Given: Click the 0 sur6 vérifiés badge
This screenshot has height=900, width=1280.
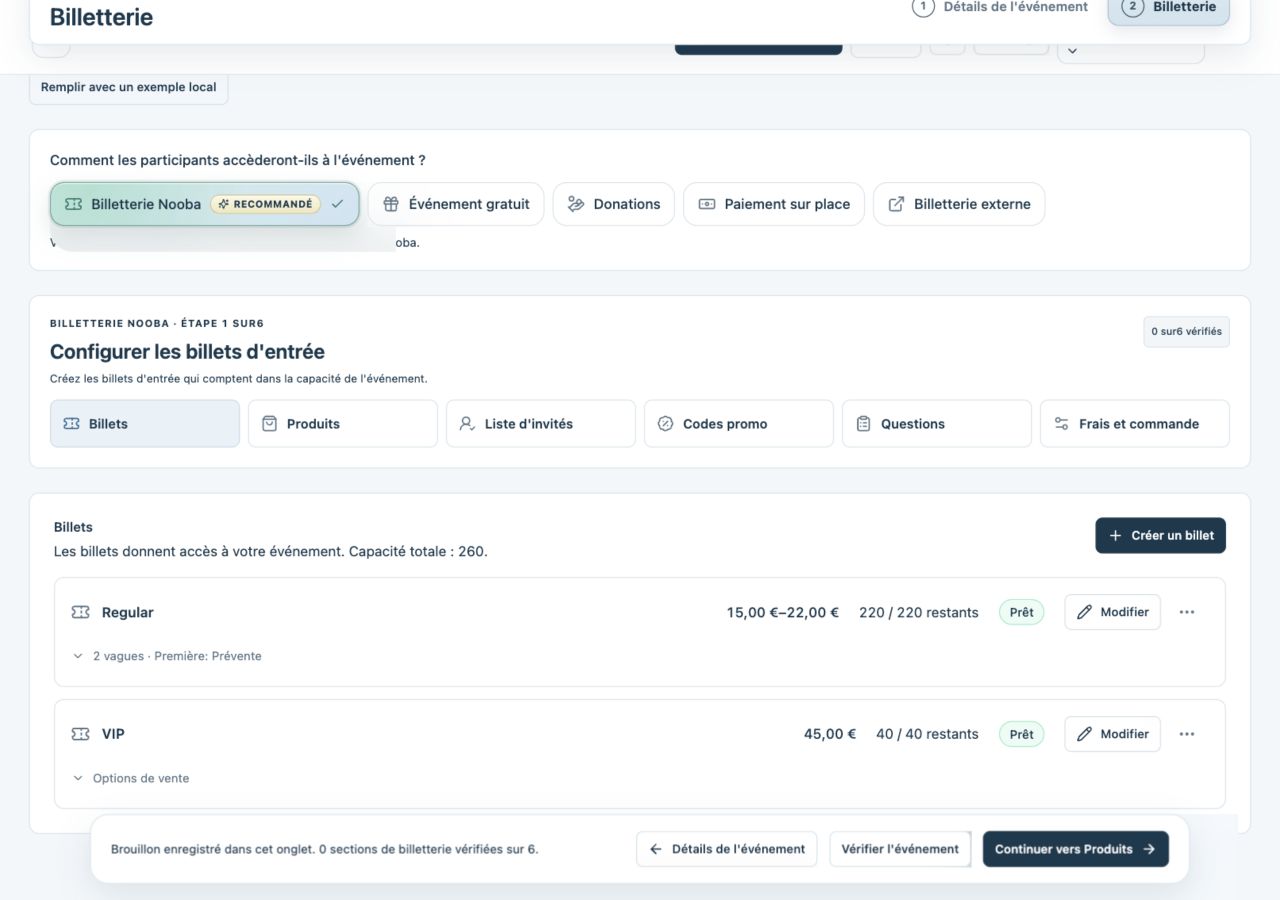Looking at the screenshot, I should click(x=1187, y=332).
